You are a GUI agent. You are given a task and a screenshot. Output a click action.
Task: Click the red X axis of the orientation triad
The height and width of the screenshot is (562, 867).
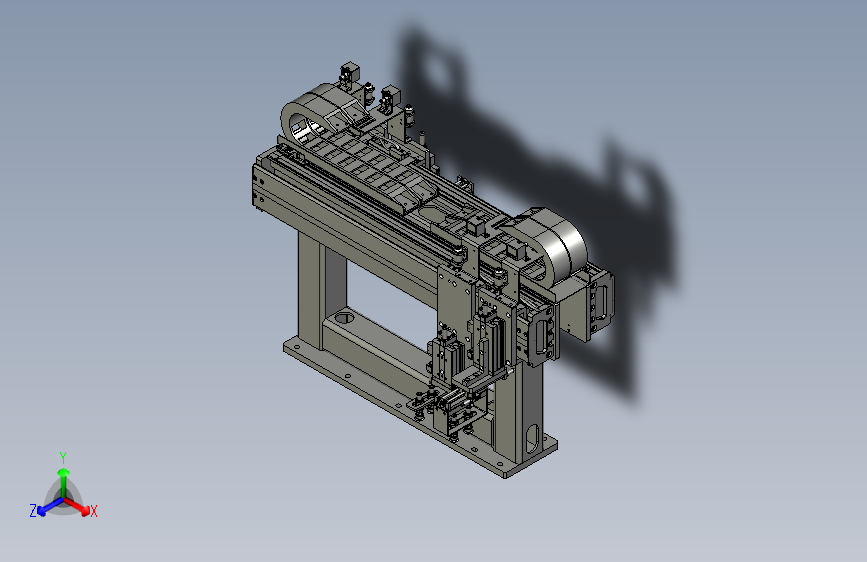[x=77, y=506]
